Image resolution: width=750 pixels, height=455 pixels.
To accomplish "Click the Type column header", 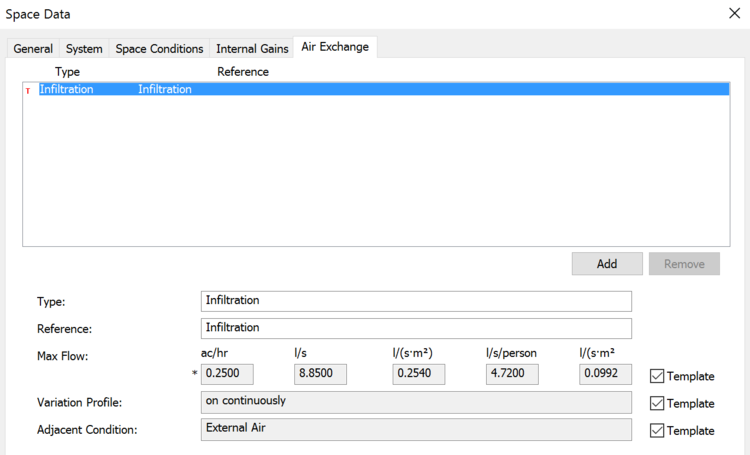I will (x=67, y=72).
